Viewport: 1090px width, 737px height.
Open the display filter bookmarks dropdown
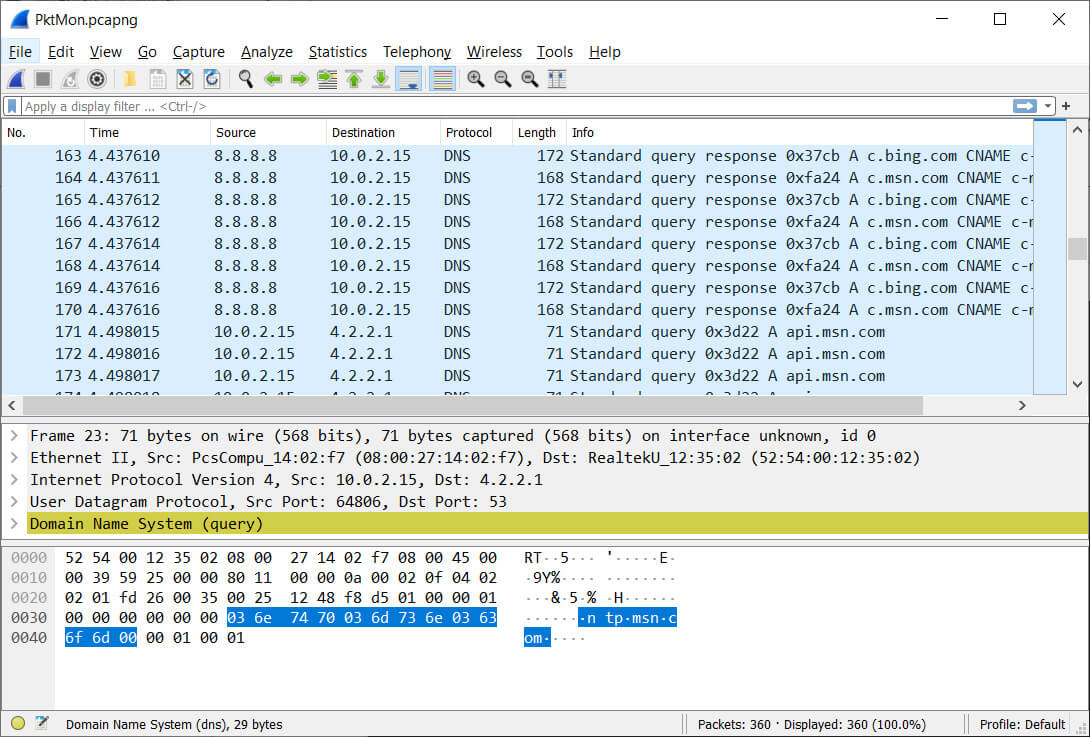[x=11, y=106]
